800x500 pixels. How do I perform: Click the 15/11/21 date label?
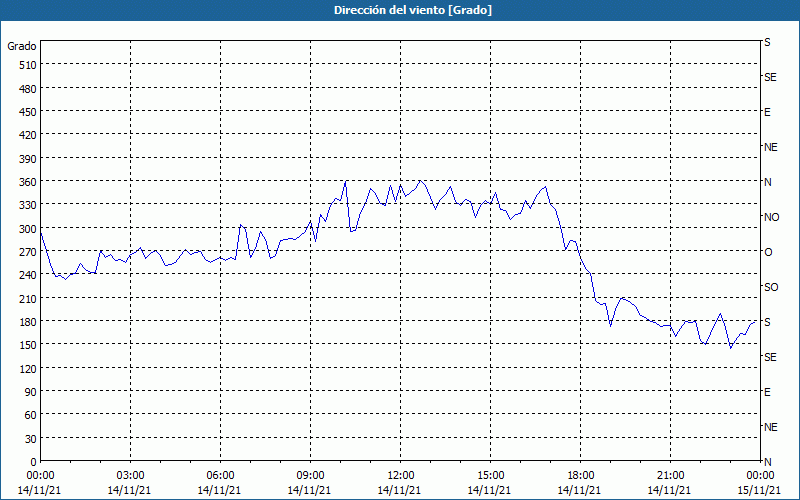pos(760,490)
